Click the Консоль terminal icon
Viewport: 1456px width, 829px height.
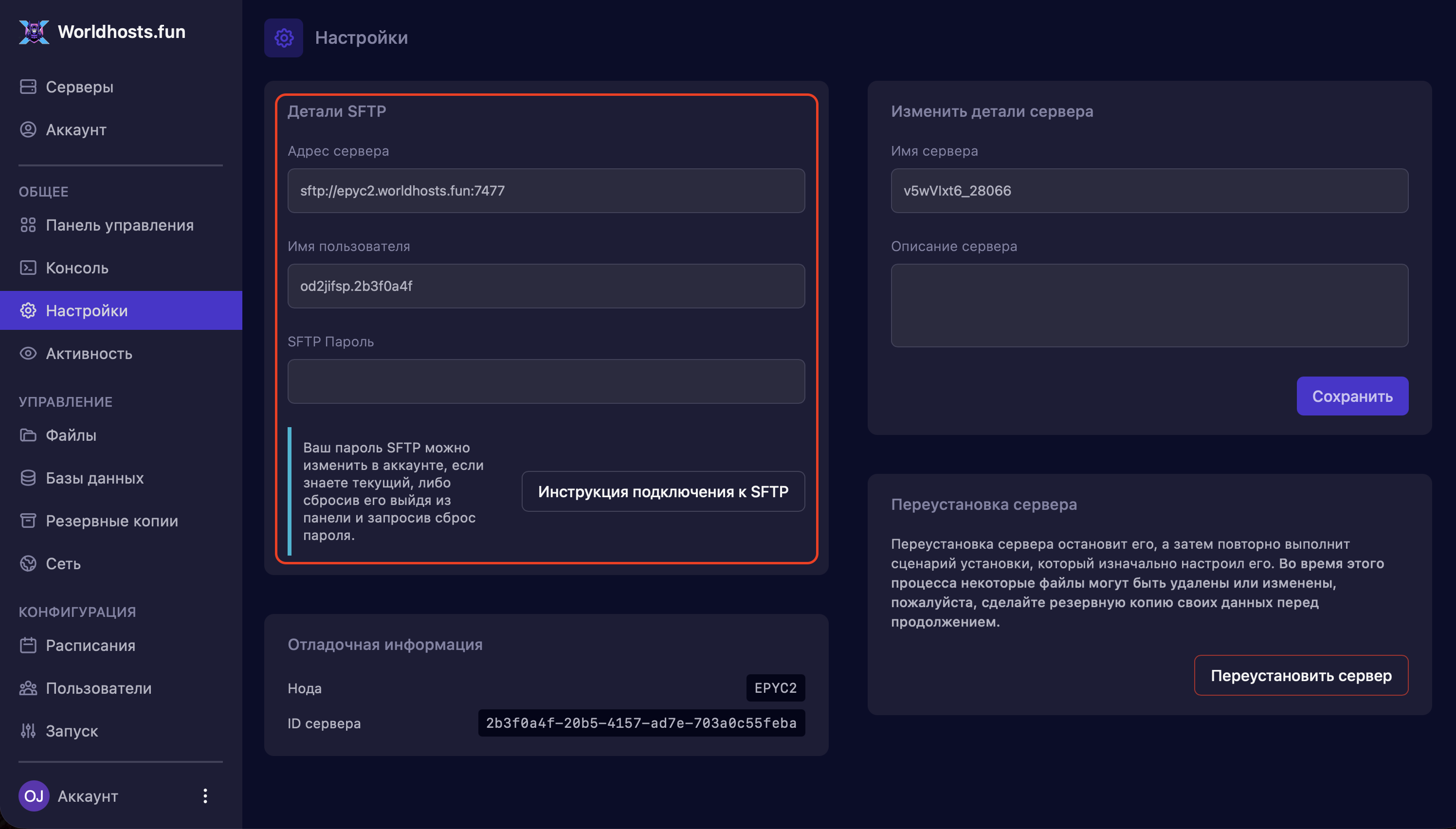pyautogui.click(x=28, y=268)
